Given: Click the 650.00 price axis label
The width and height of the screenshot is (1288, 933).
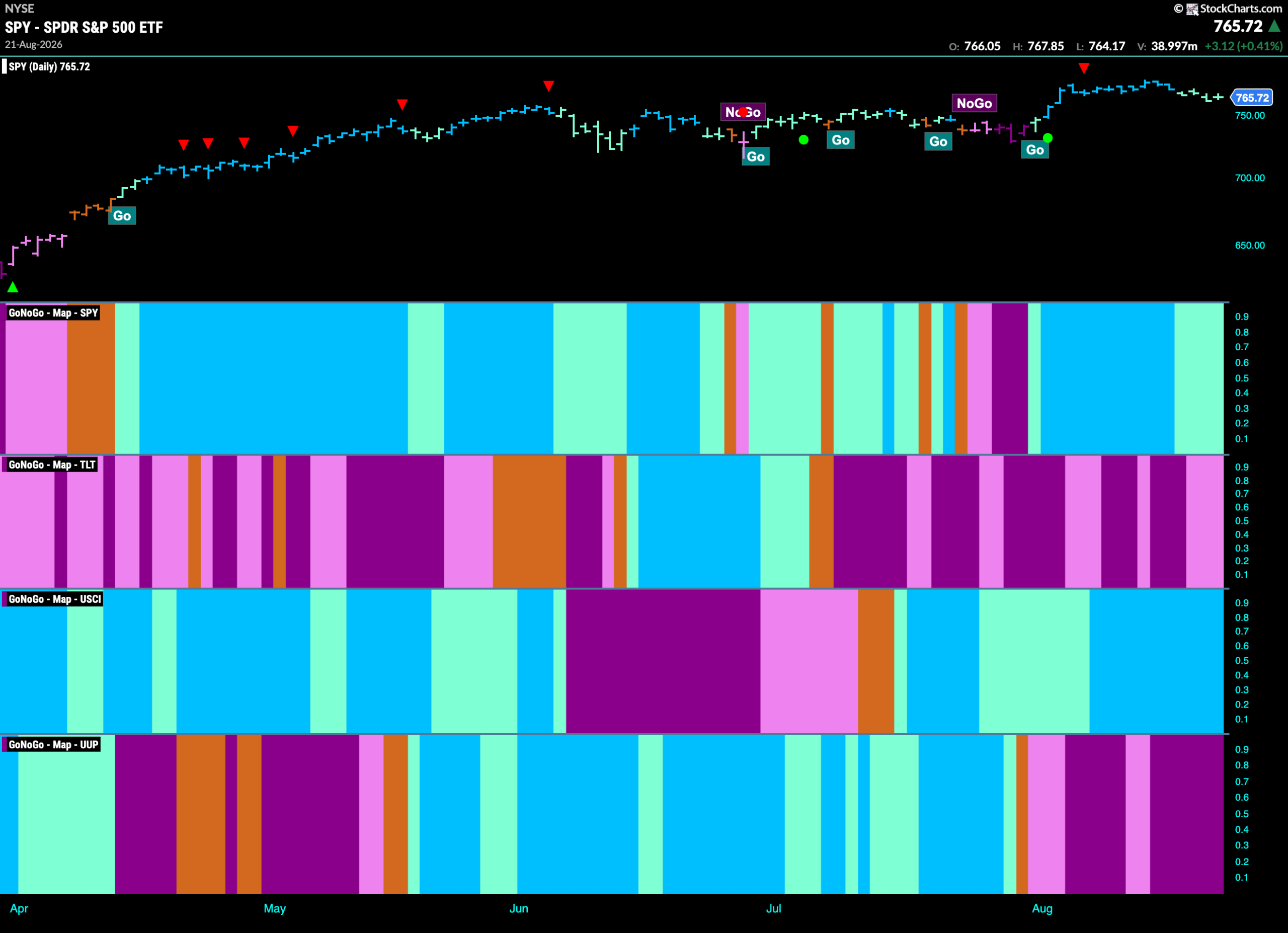Looking at the screenshot, I should coord(1250,245).
